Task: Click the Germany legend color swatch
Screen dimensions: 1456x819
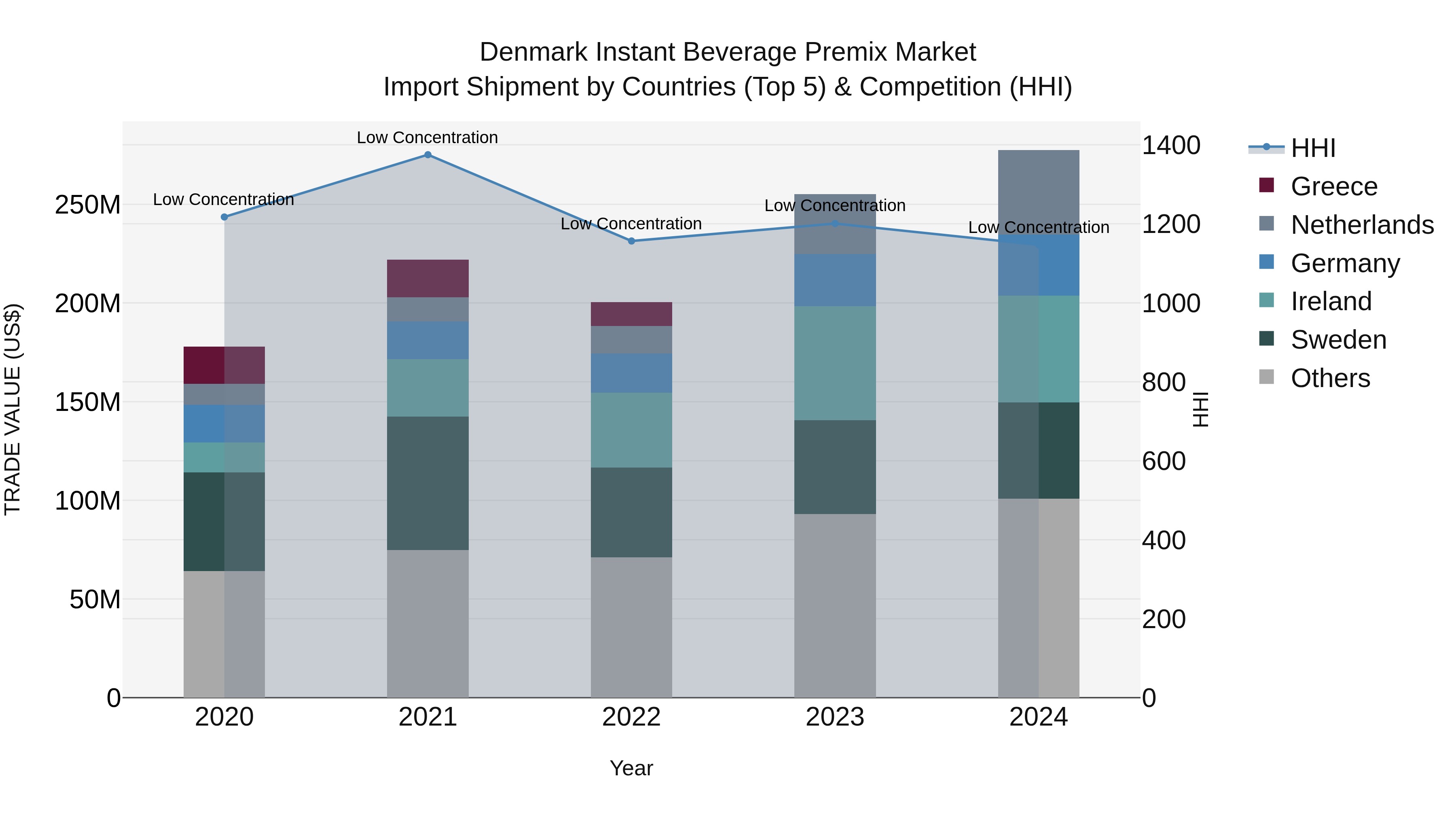Action: (x=1267, y=262)
